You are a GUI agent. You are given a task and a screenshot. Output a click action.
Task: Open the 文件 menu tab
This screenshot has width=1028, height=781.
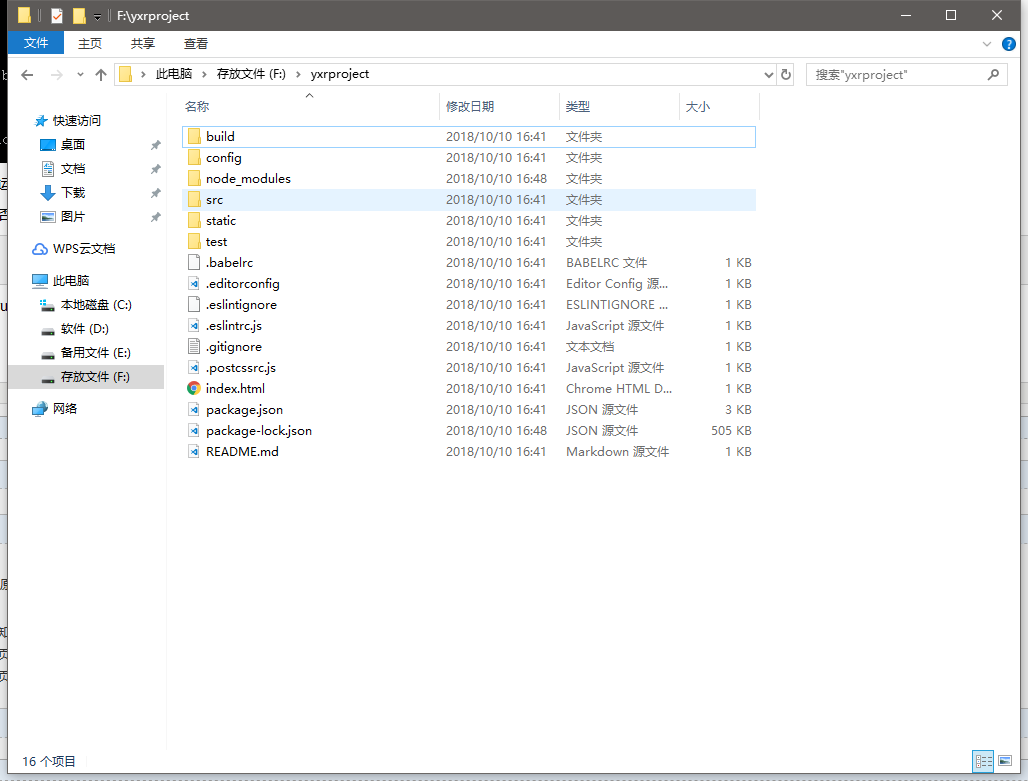35,43
